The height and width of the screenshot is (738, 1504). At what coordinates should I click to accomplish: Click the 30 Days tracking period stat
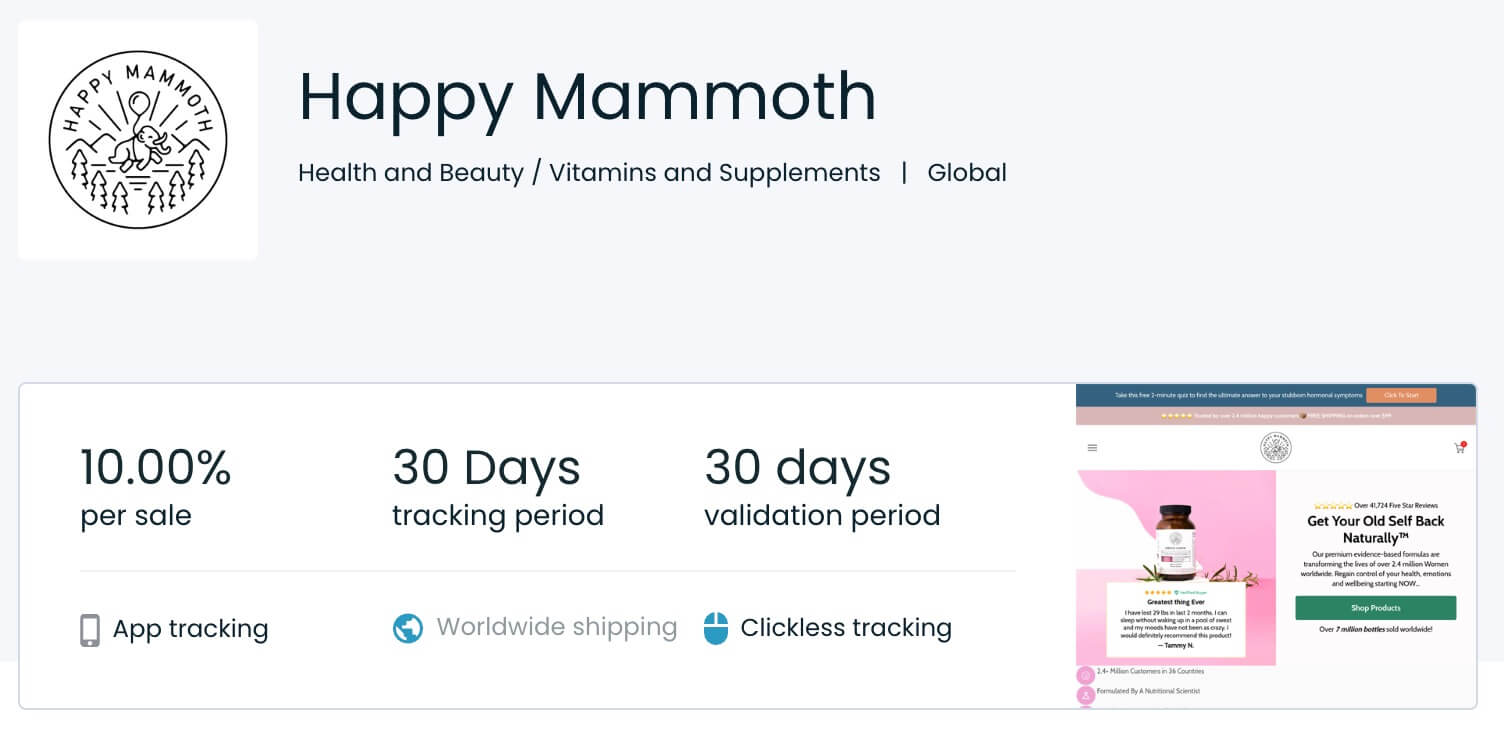tap(497, 485)
